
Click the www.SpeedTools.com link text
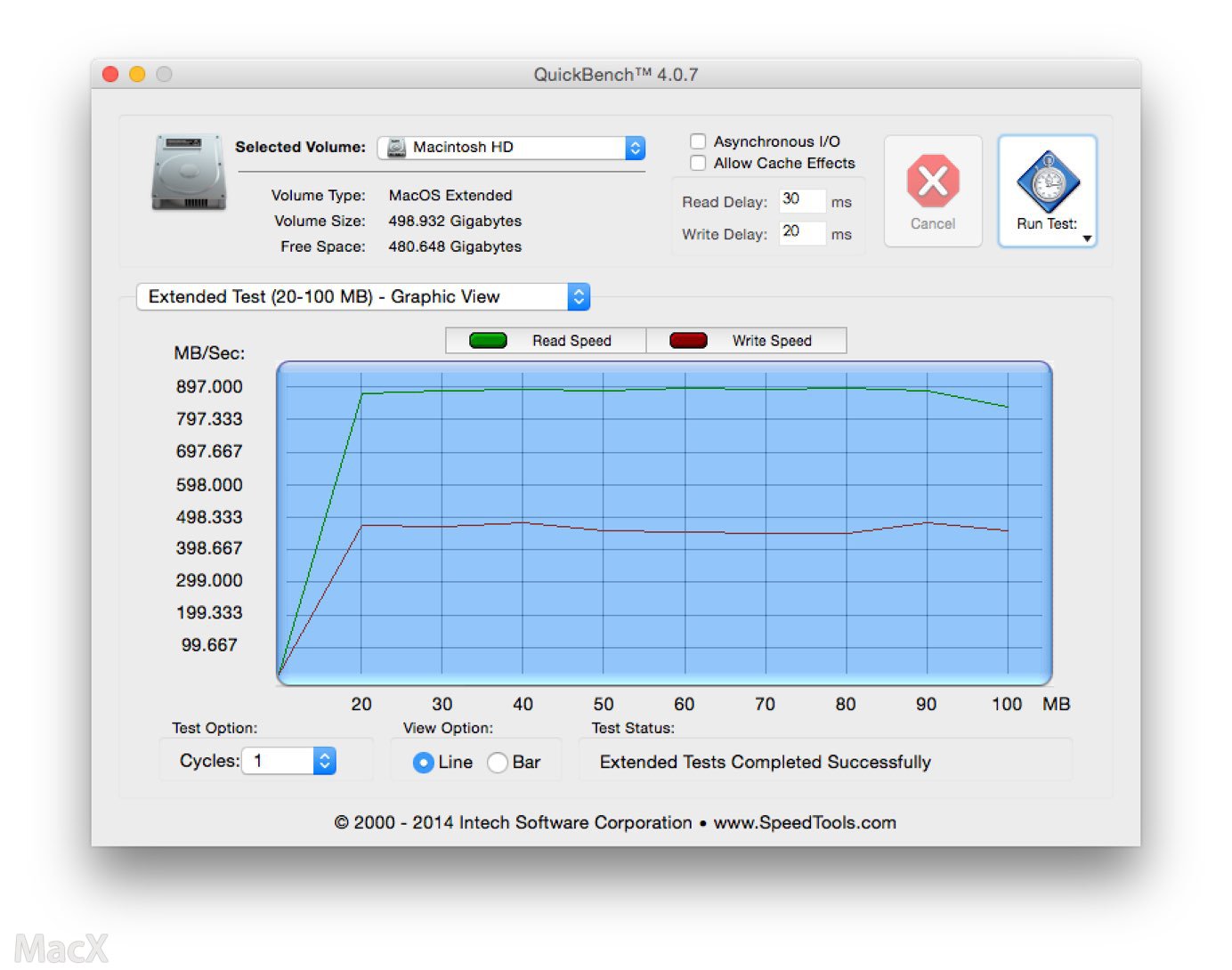click(x=805, y=822)
